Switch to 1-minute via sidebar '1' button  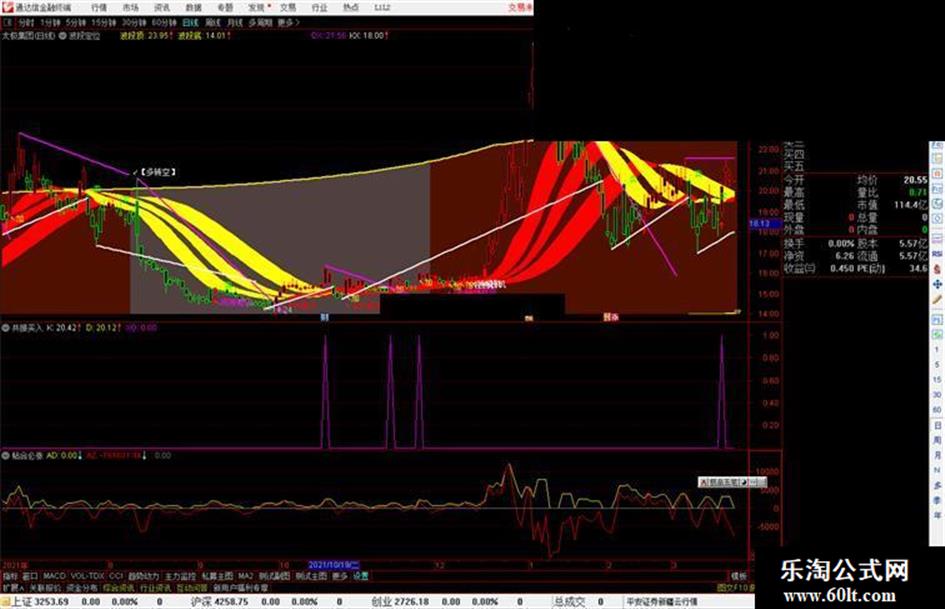click(x=937, y=349)
